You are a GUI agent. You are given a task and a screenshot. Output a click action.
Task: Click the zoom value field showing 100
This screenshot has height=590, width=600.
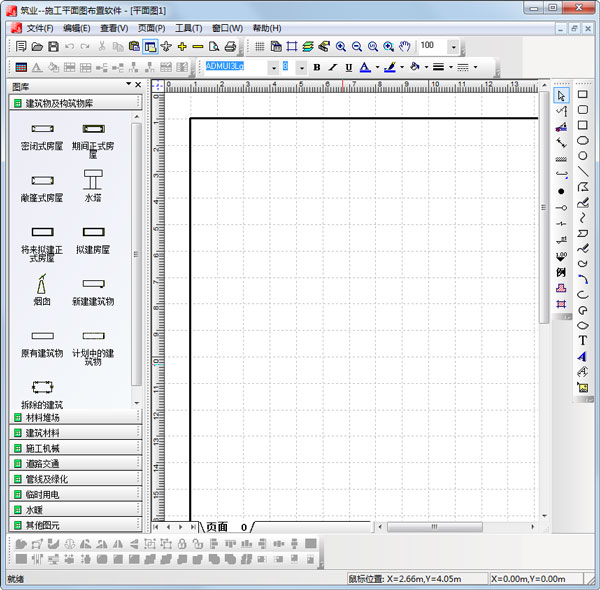click(x=433, y=46)
